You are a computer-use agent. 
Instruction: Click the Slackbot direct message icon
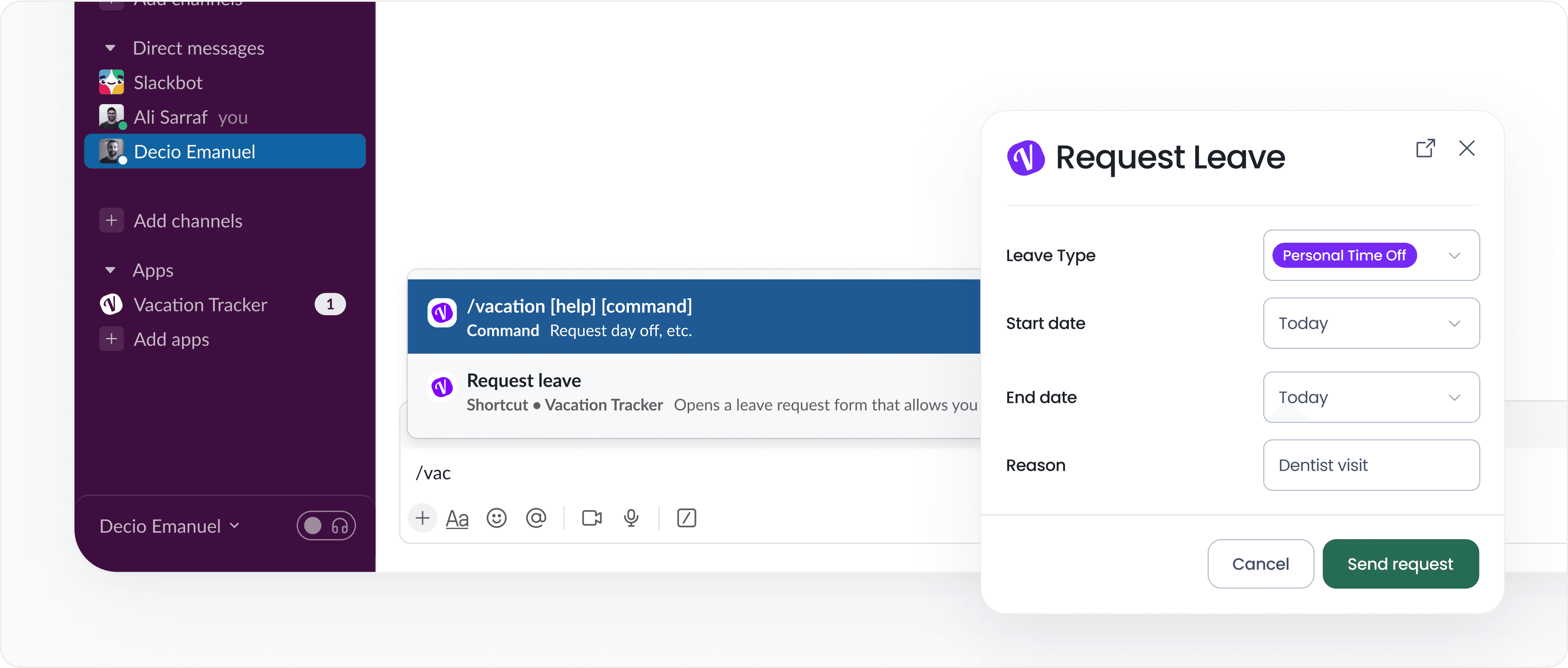(x=112, y=82)
